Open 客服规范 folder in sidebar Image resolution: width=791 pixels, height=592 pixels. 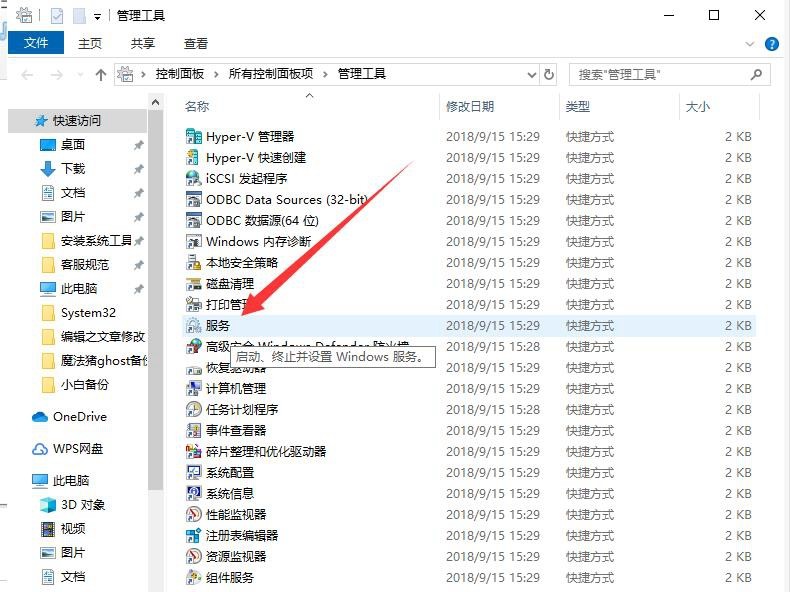coord(84,265)
